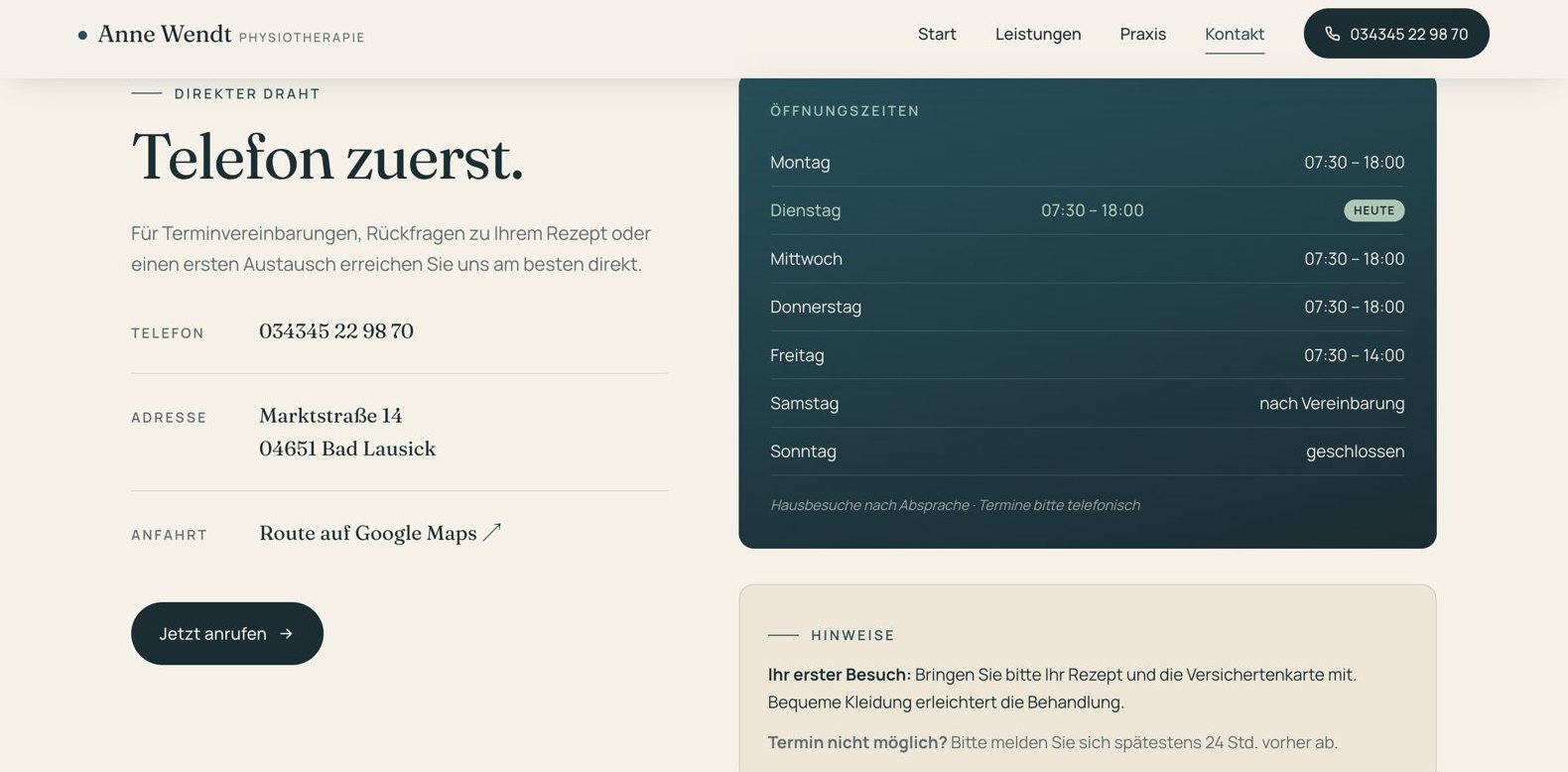Click the diagonal arrow beside Google Maps route
This screenshot has height=772, width=1568.
coord(492,532)
